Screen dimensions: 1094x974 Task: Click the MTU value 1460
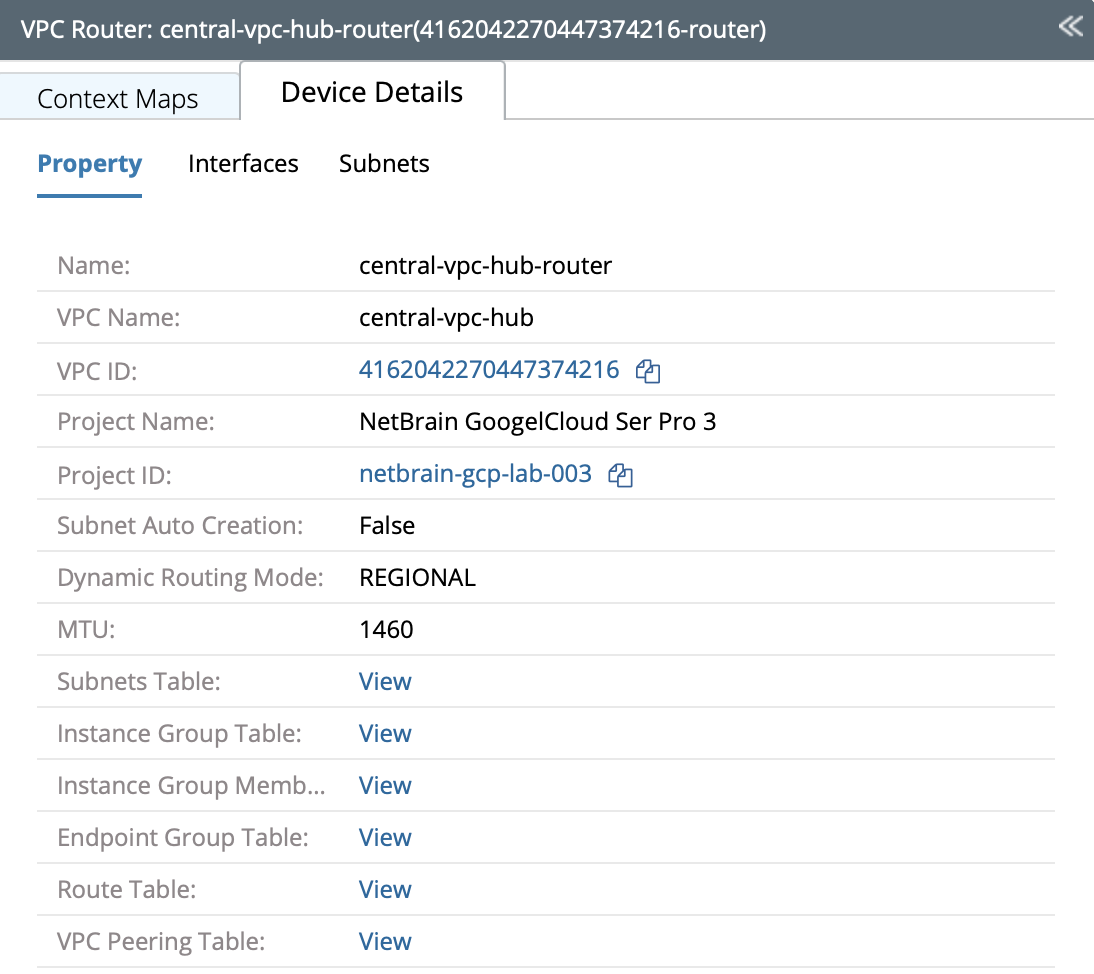(386, 630)
